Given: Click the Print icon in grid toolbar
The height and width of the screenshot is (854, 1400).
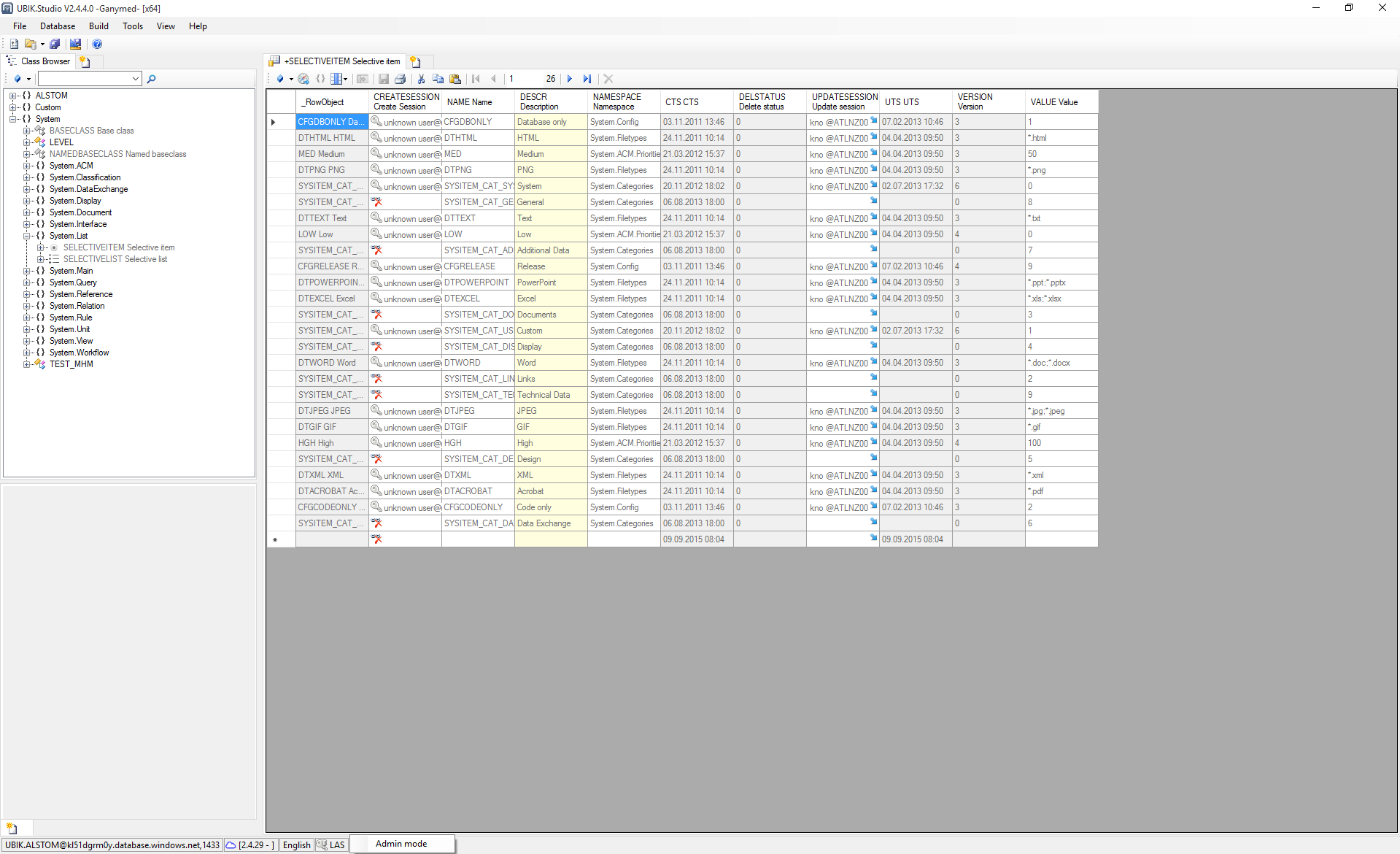Looking at the screenshot, I should (400, 79).
